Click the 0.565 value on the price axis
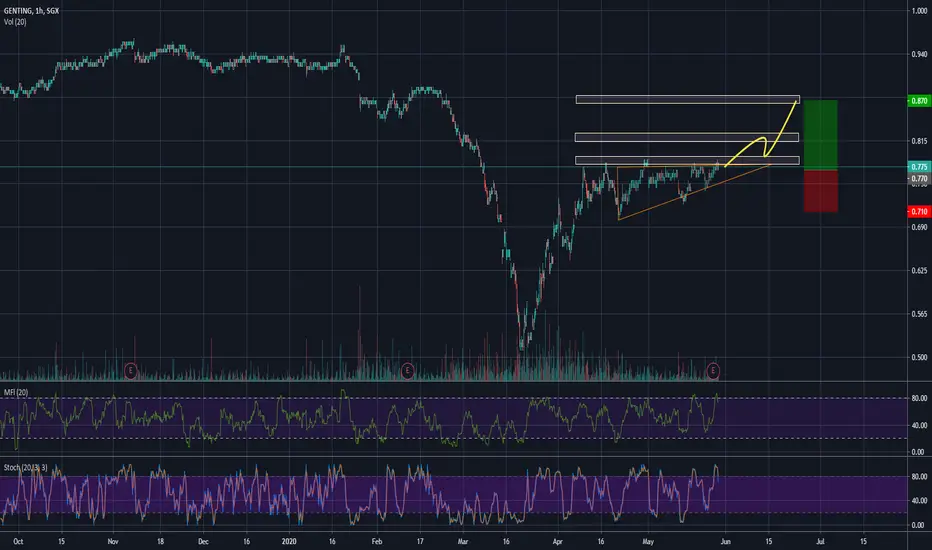932x550 pixels. point(919,314)
